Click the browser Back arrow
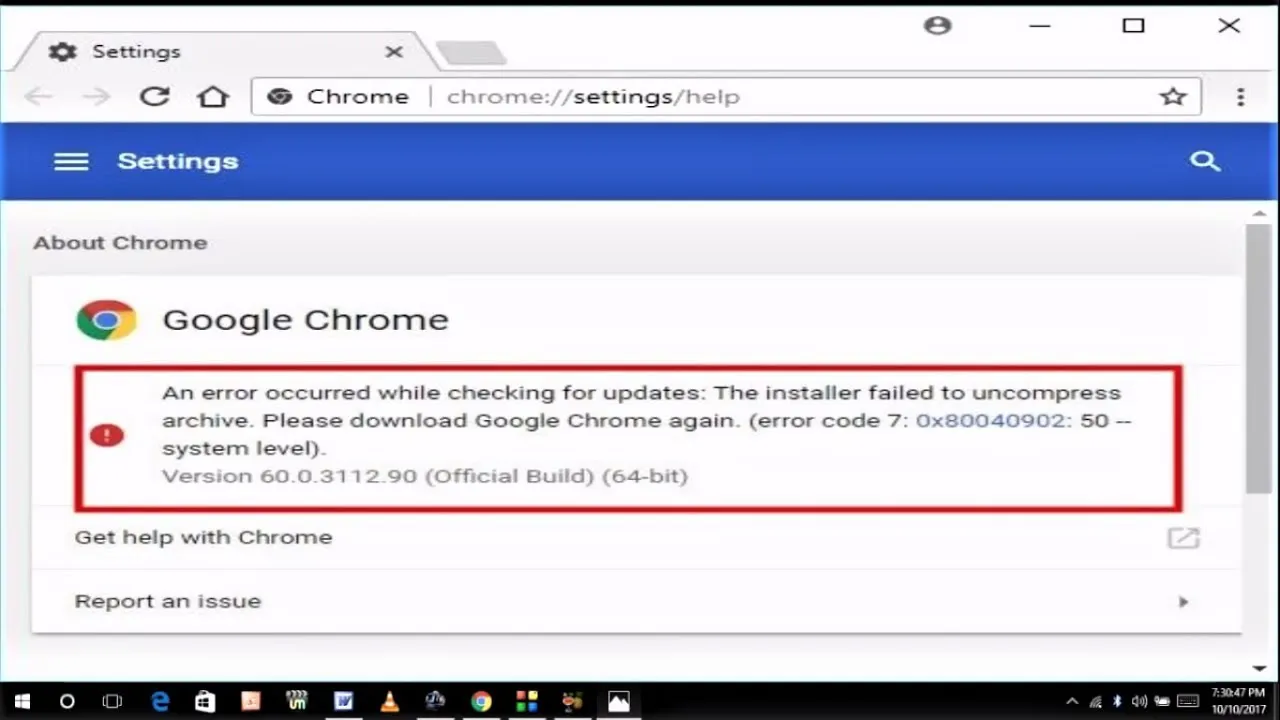 pyautogui.click(x=38, y=96)
